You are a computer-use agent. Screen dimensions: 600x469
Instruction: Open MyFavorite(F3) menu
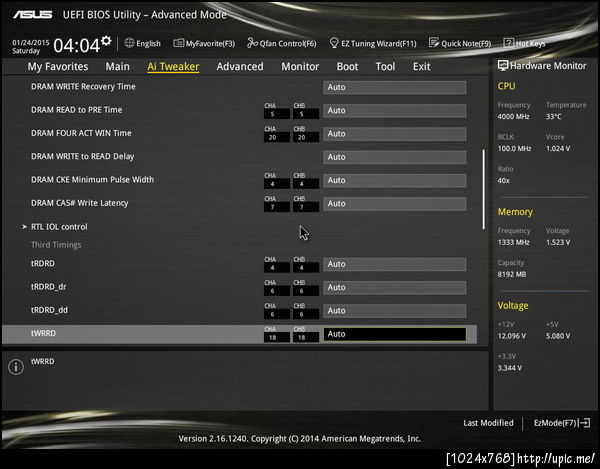click(210, 44)
